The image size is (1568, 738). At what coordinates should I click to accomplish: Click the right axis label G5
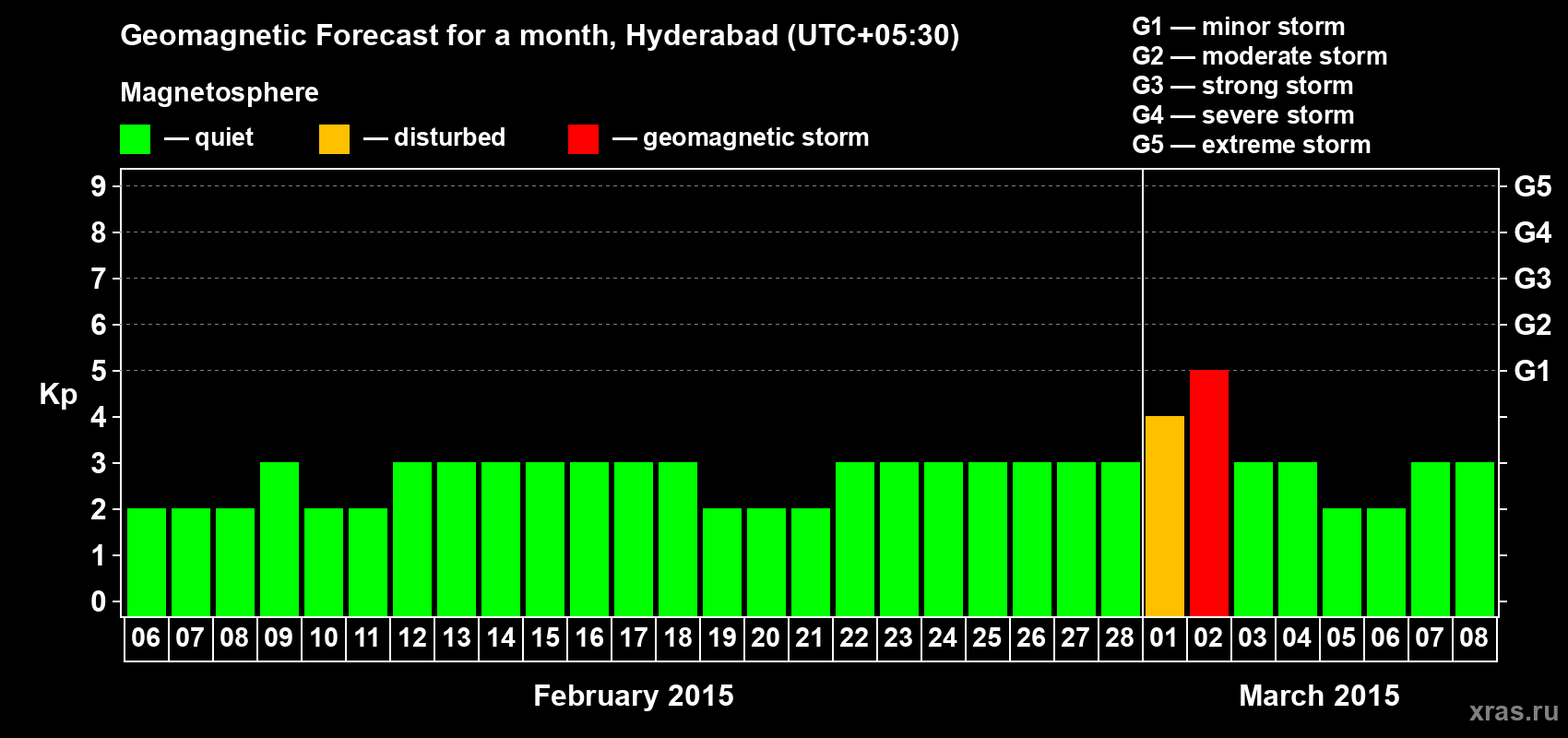1533,186
